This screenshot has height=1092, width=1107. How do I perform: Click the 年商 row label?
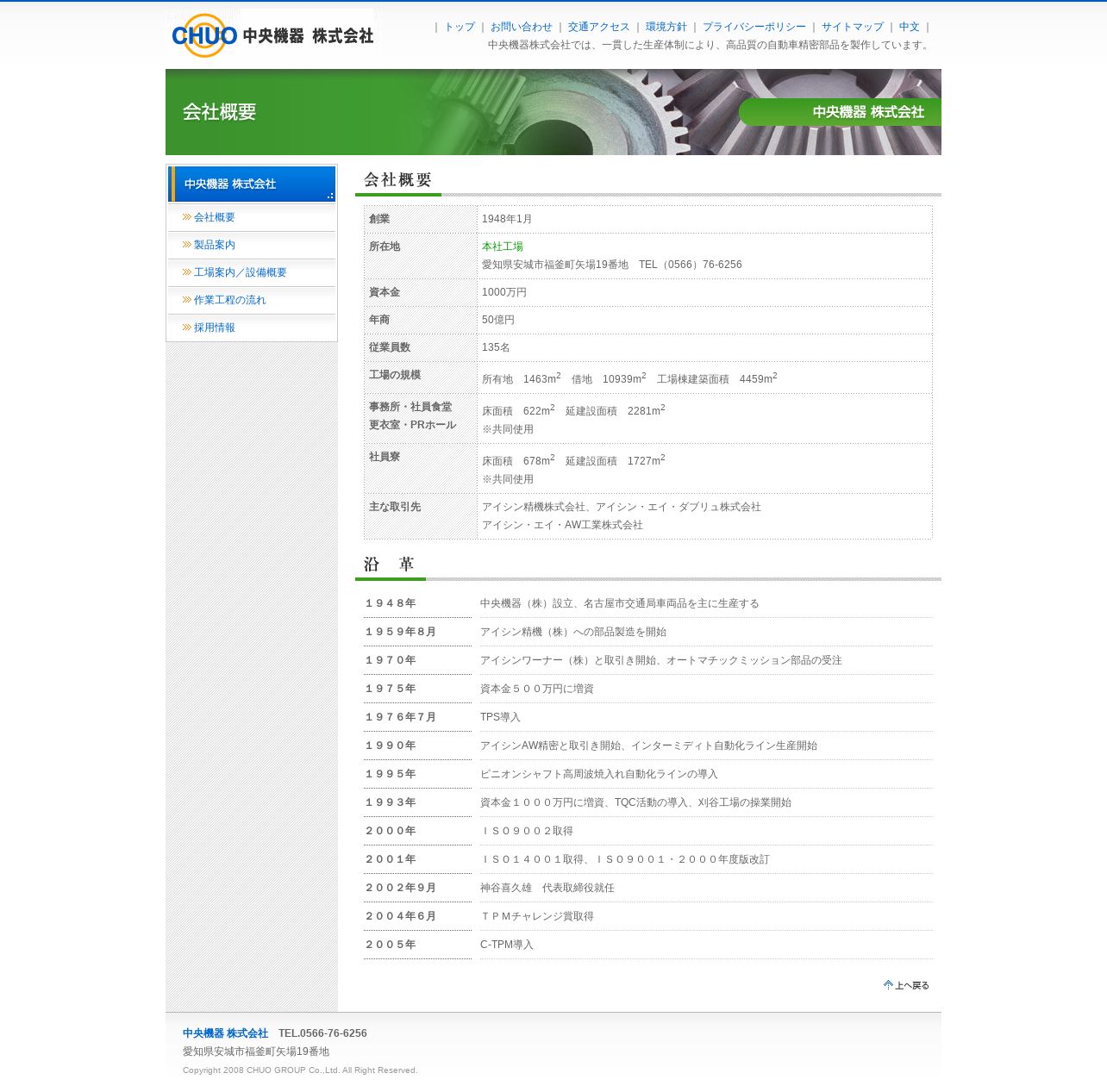pos(379,320)
